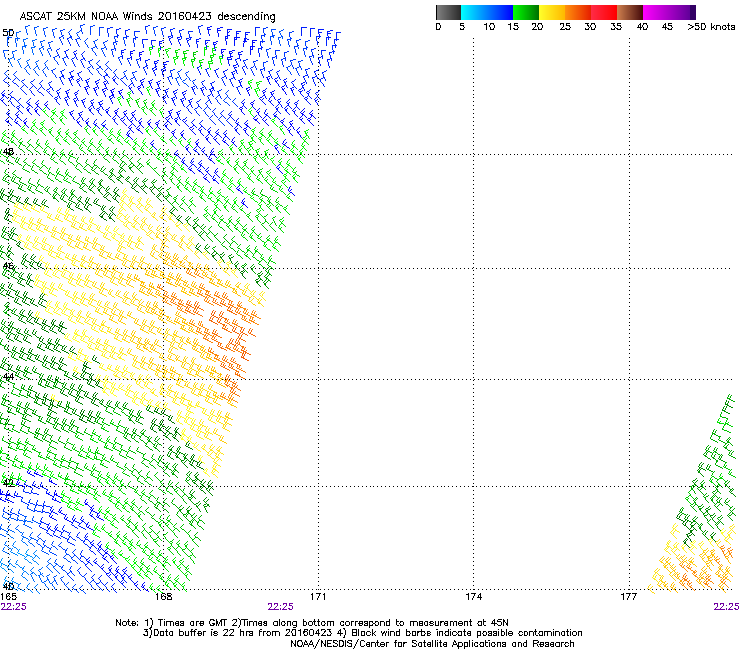Viewport: 740px width, 650px height.
Task: Click latitude label '48'
Action: (x=8, y=152)
